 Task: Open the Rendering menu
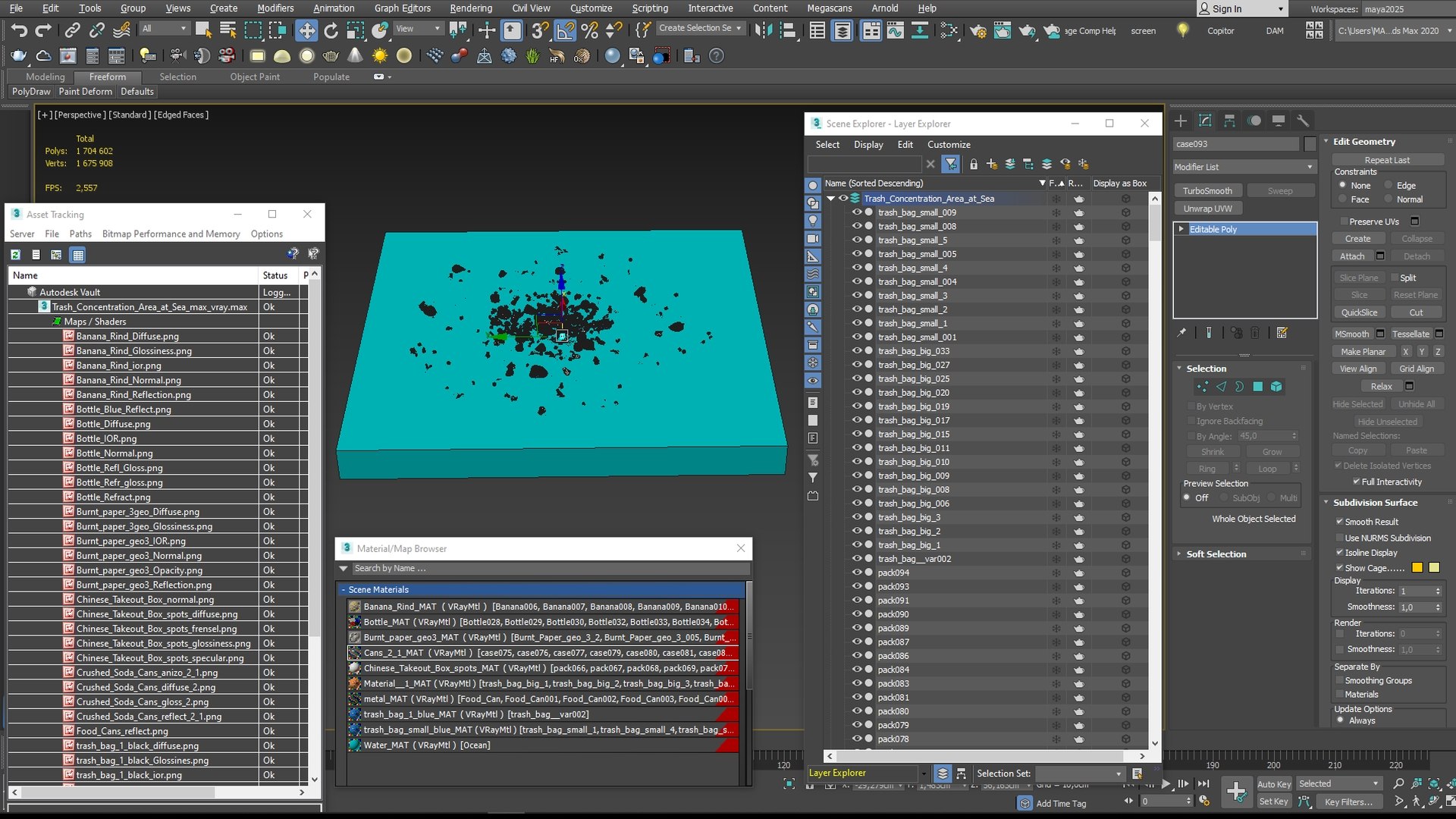click(470, 8)
